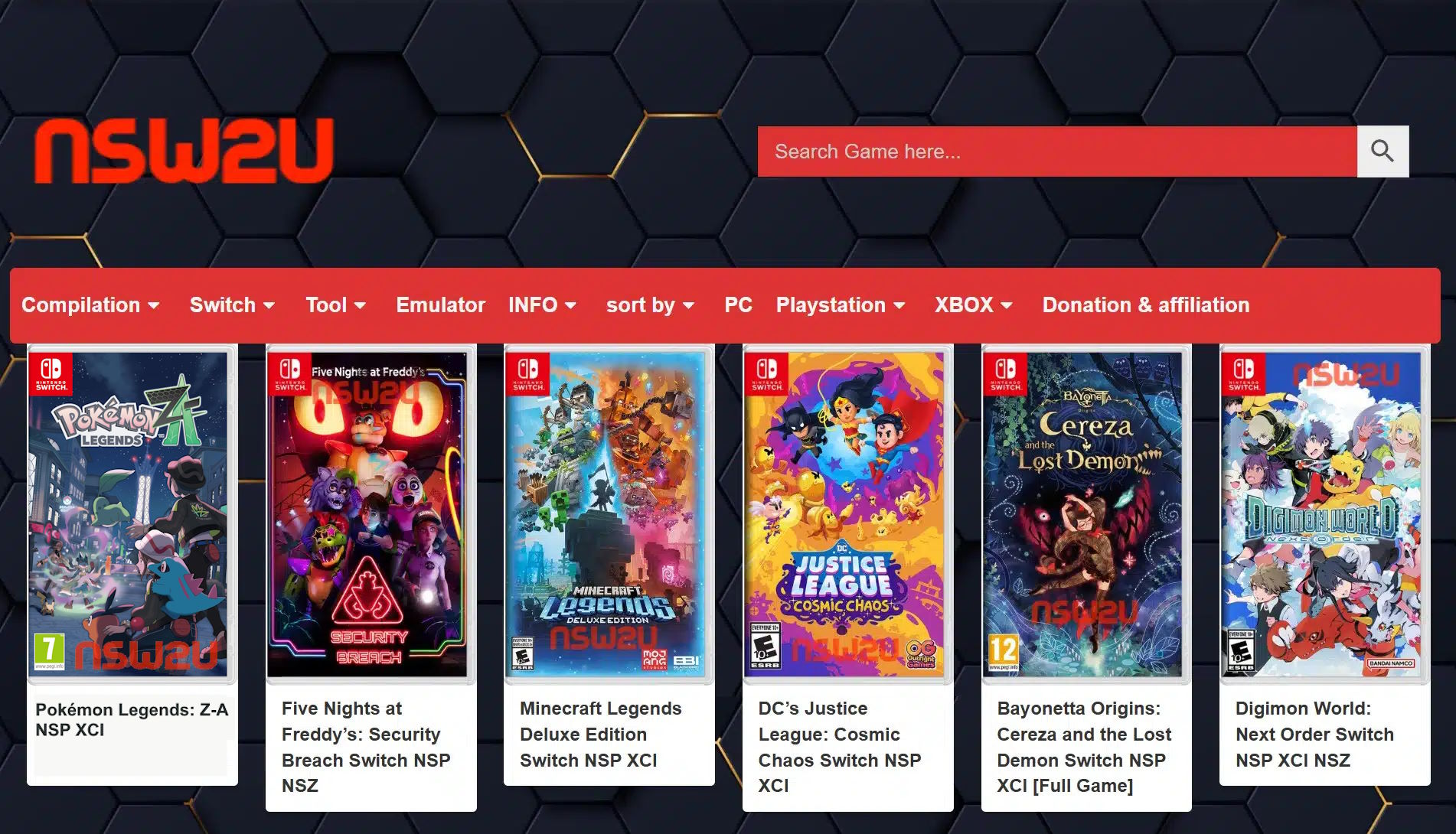Open the Five Nights at Freddy's cover image
The width and height of the screenshot is (1456, 834).
(x=371, y=514)
